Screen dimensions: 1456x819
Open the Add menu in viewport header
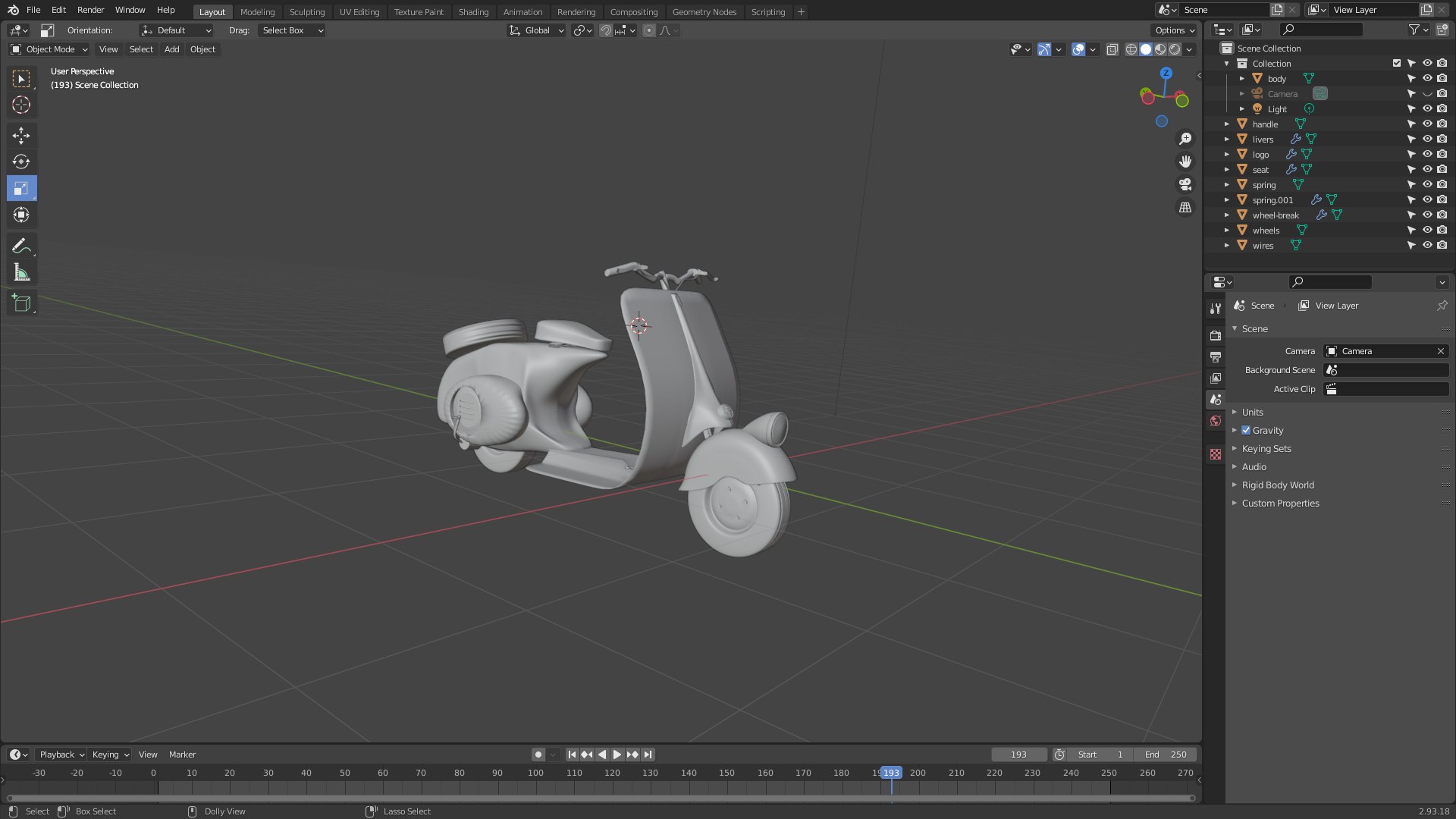(x=172, y=49)
